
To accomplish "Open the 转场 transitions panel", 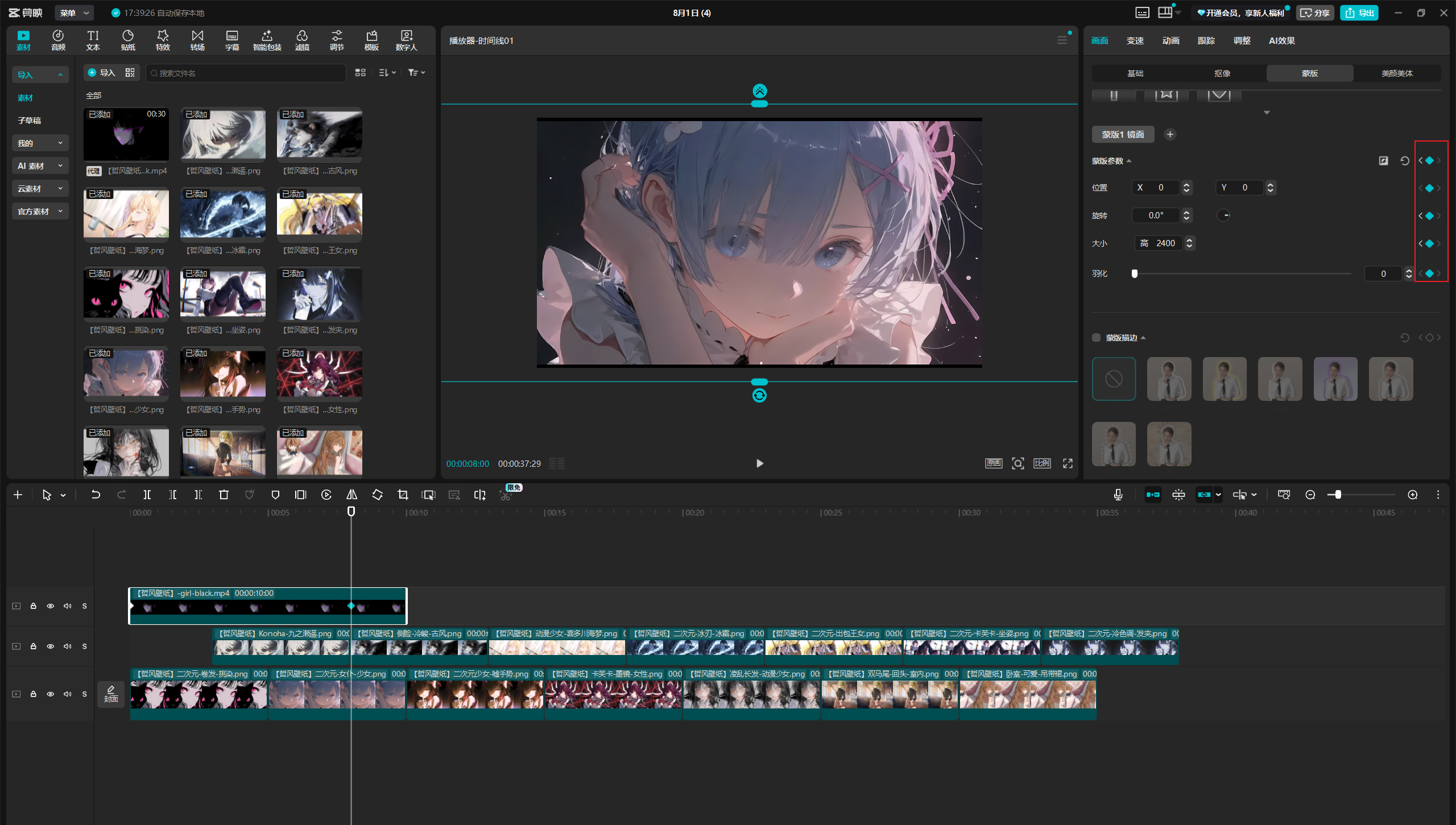I will tap(197, 40).
